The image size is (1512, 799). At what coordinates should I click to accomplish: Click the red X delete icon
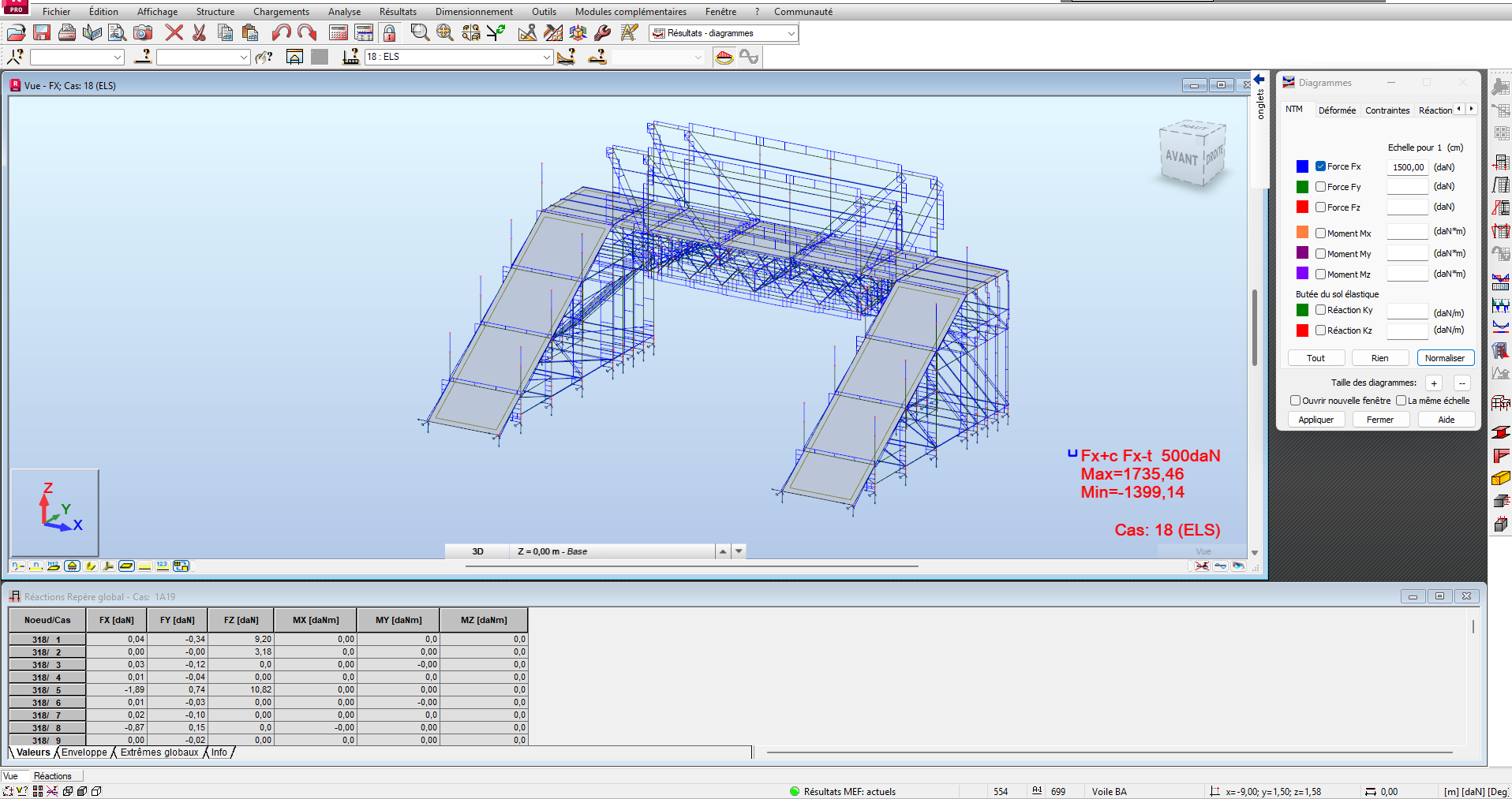coord(174,32)
